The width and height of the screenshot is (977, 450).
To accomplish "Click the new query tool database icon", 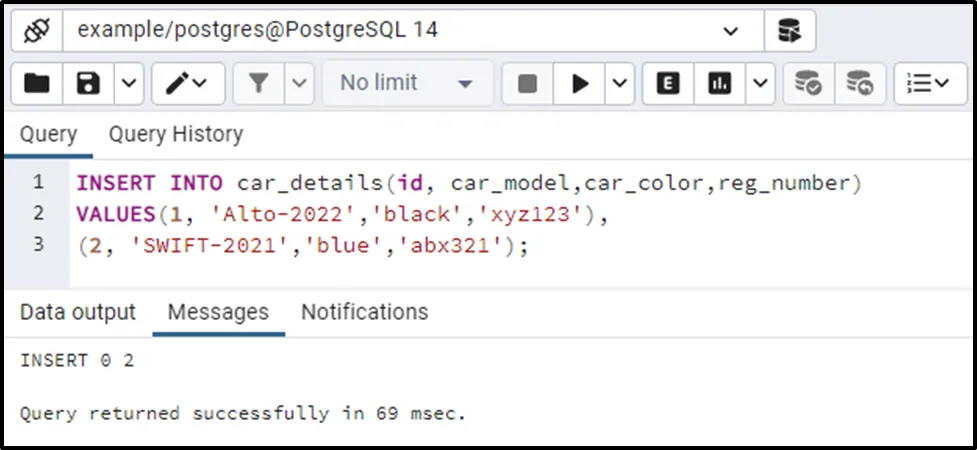I will pyautogui.click(x=789, y=30).
